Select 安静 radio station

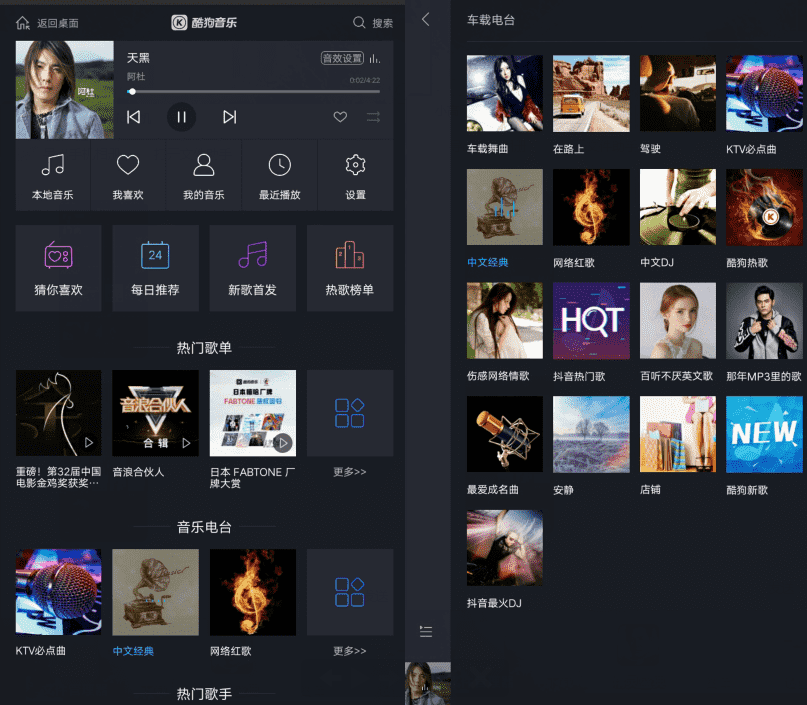(591, 434)
